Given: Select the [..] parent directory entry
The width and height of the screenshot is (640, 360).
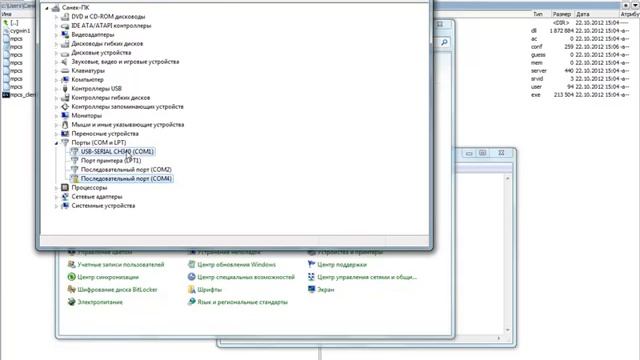Looking at the screenshot, I should [x=14, y=23].
